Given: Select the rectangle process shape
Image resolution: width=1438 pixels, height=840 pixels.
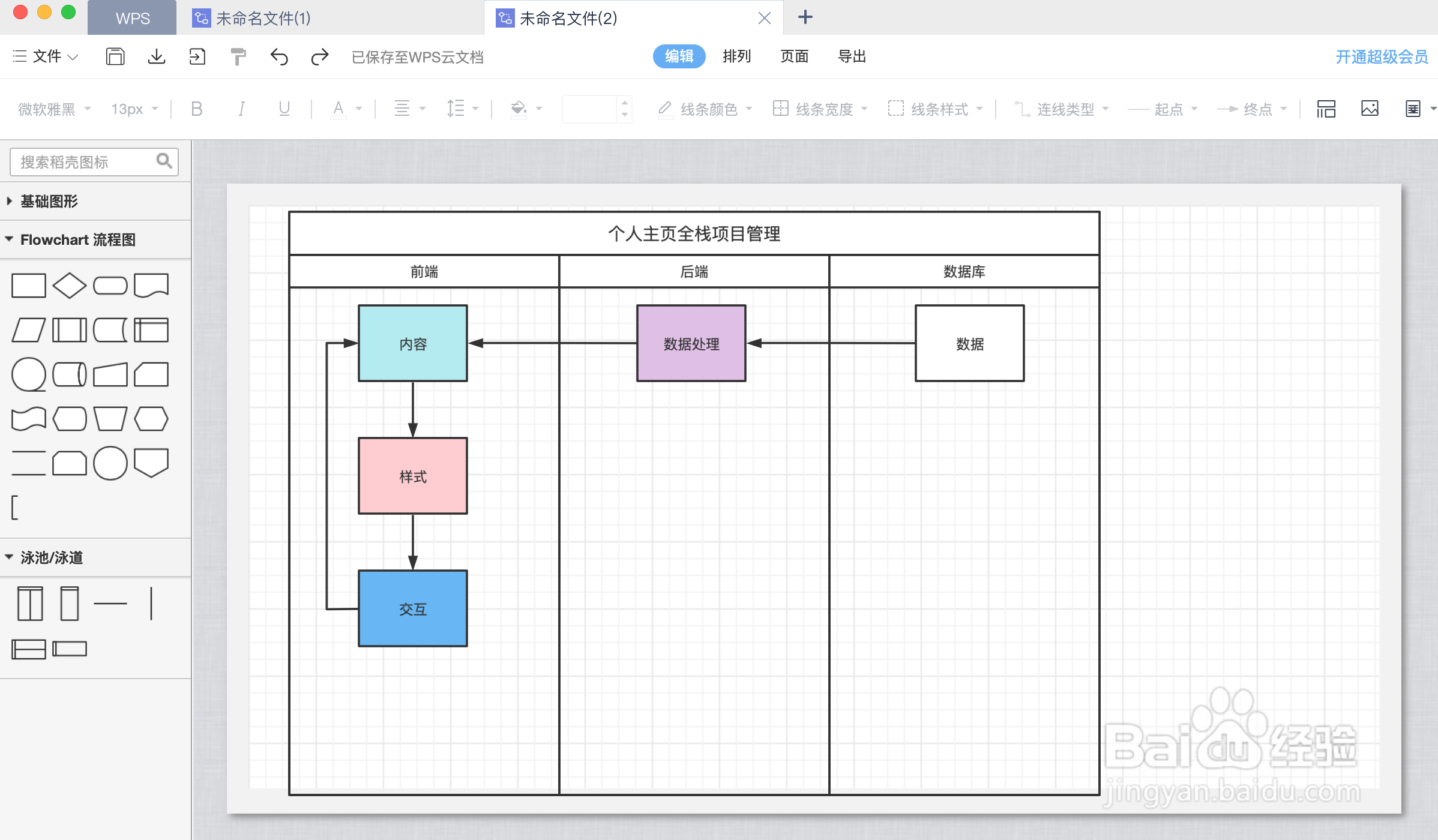Looking at the screenshot, I should [x=29, y=286].
